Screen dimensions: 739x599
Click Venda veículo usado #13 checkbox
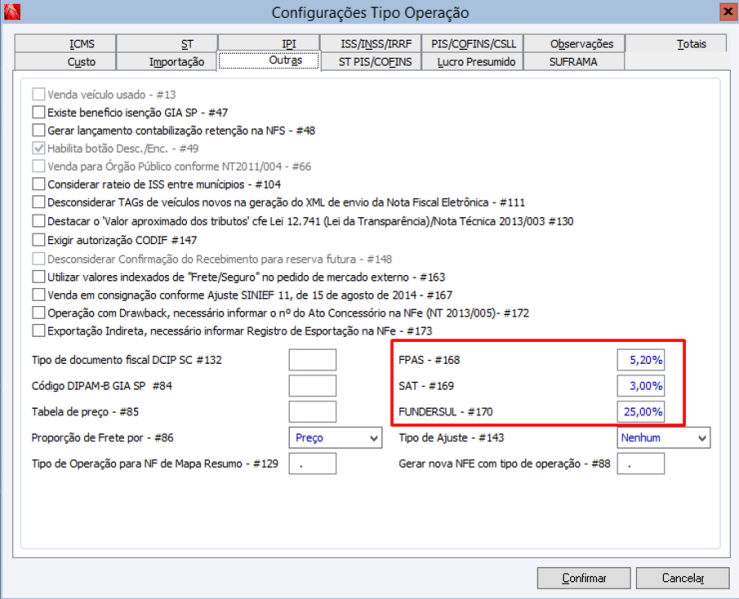(39, 95)
